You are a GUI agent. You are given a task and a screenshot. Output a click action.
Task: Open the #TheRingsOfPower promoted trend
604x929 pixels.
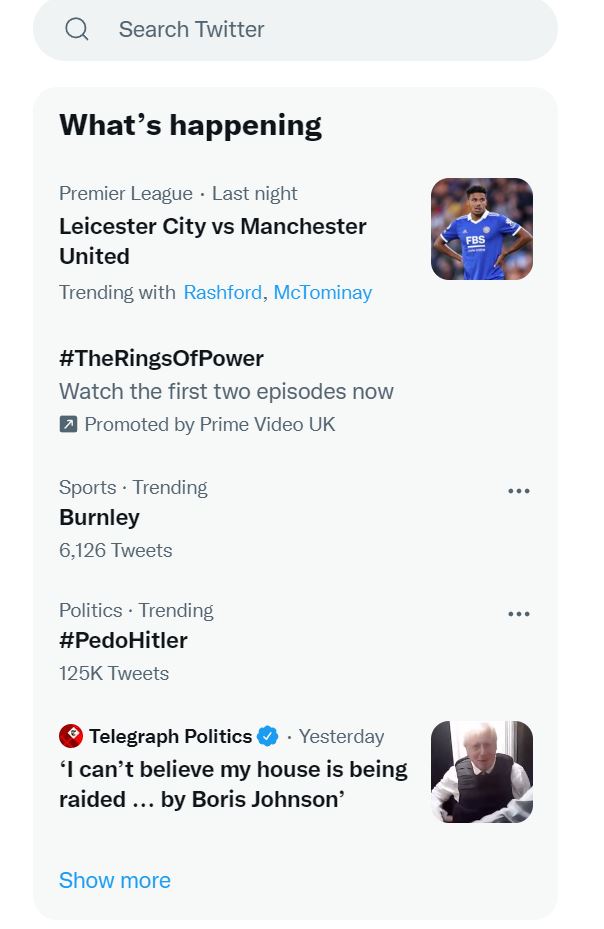161,358
